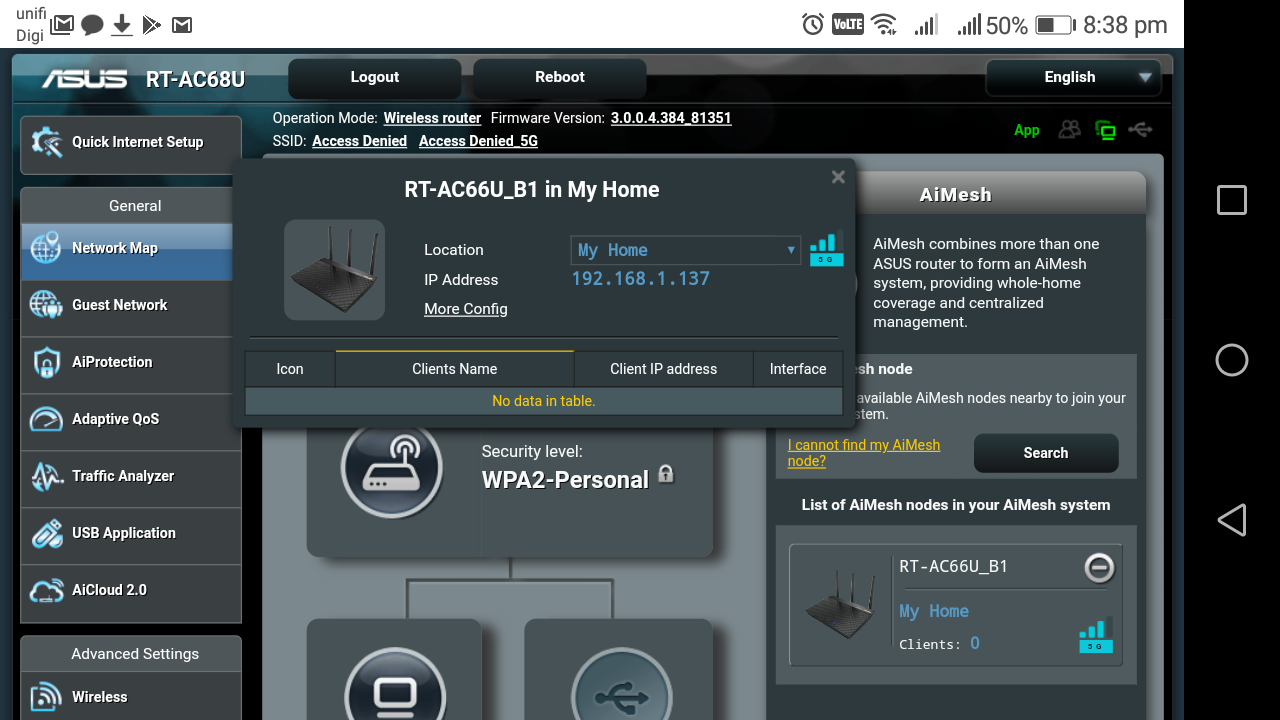Image resolution: width=1280 pixels, height=720 pixels.
Task: Click the 'Clients: 0' count
Action: [x=939, y=644]
